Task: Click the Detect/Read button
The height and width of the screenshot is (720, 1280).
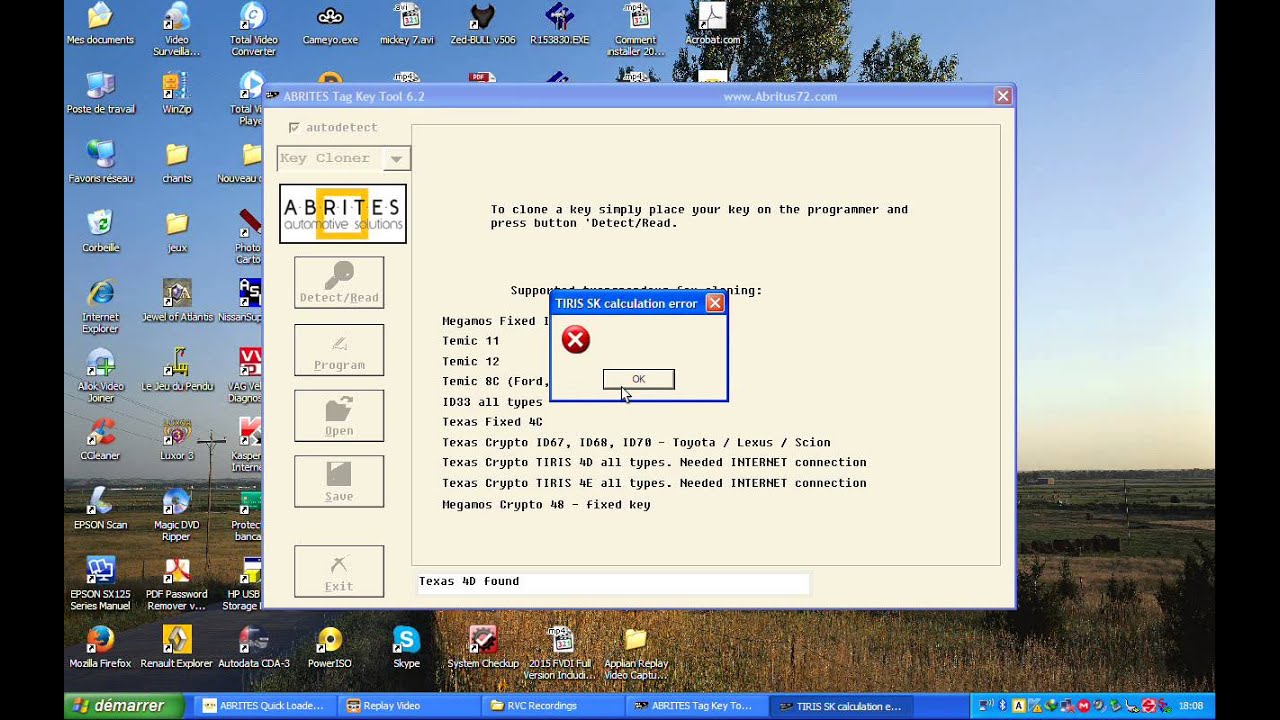Action: click(339, 282)
